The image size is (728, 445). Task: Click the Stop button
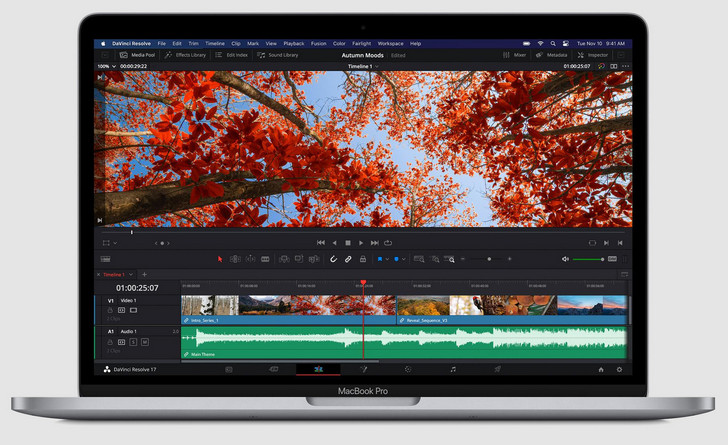[x=348, y=243]
